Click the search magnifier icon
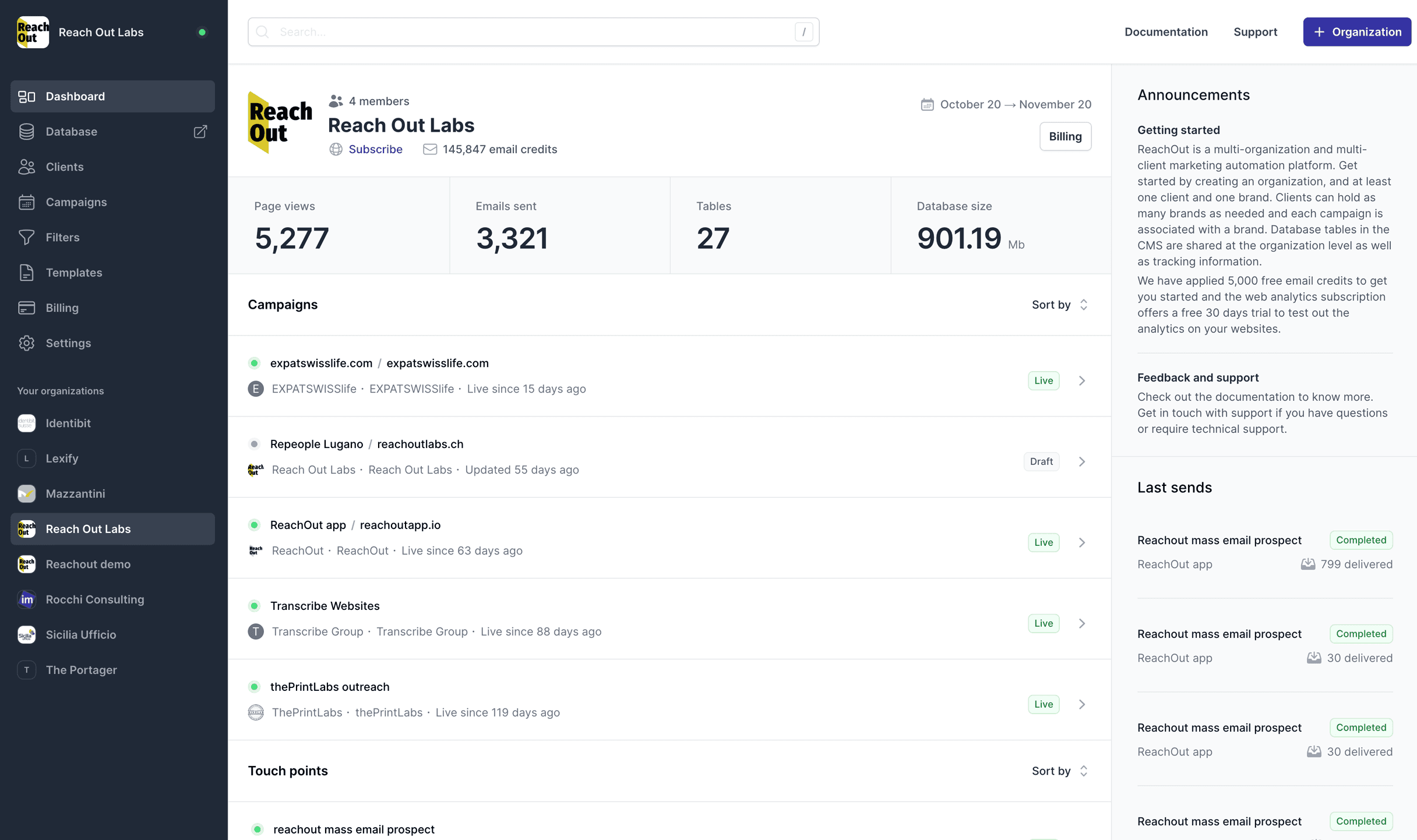 263,32
